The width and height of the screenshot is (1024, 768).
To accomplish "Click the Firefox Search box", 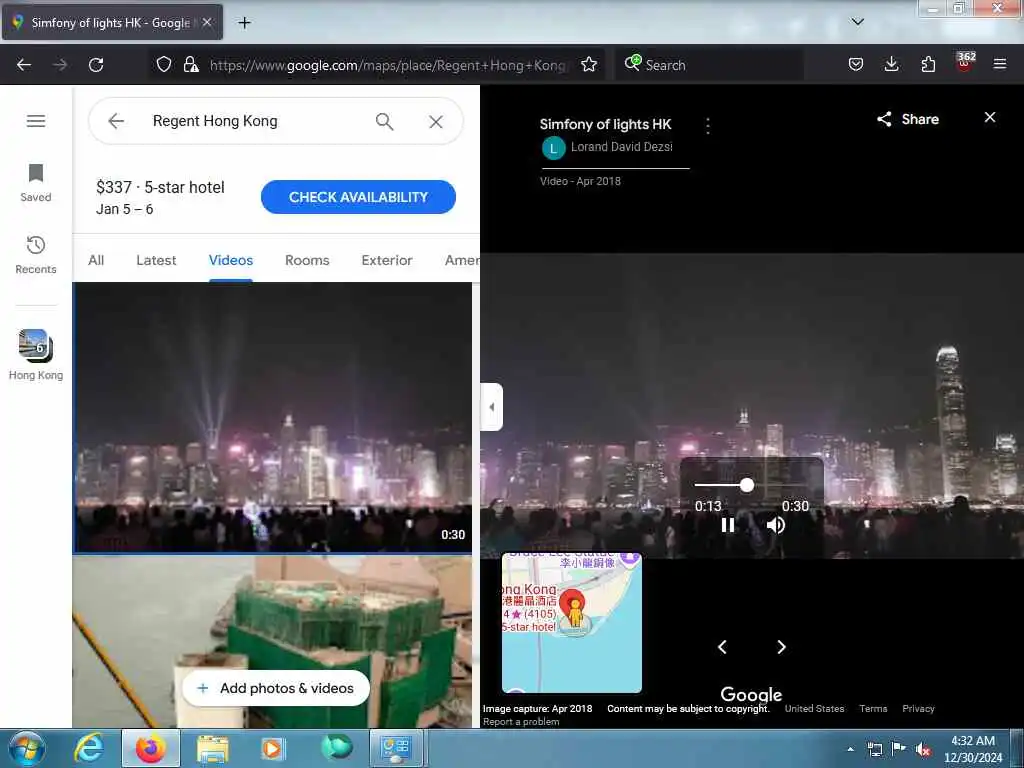I will [709, 65].
